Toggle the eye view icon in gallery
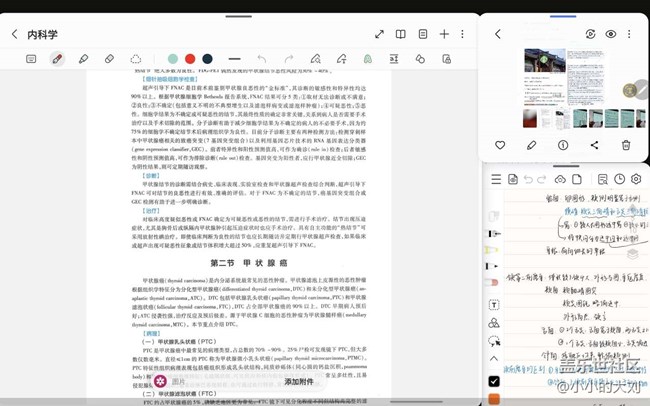Viewport: 650px width, 406px height. click(x=610, y=34)
